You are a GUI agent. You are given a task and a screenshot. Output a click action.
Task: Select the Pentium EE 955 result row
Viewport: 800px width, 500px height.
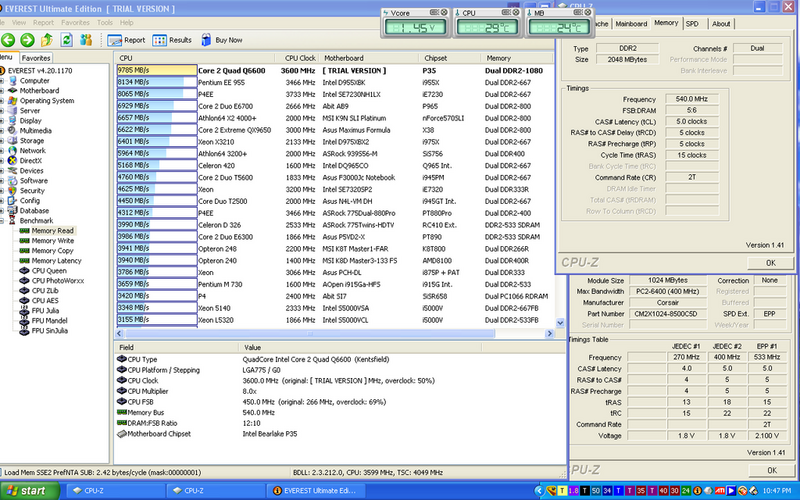click(x=335, y=82)
